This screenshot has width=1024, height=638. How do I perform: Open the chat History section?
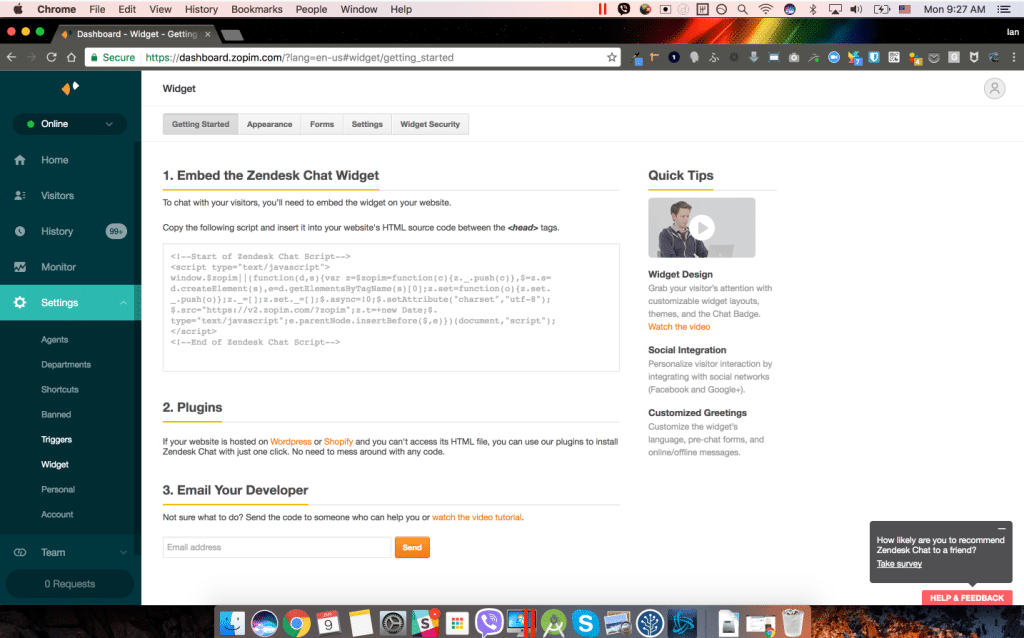point(57,231)
